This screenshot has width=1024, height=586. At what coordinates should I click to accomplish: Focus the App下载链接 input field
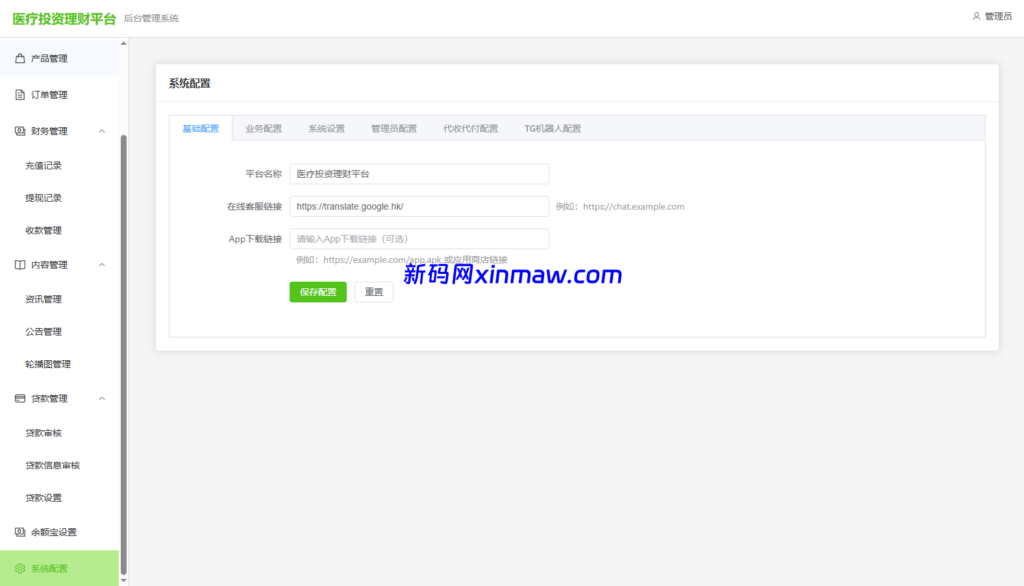pyautogui.click(x=419, y=238)
